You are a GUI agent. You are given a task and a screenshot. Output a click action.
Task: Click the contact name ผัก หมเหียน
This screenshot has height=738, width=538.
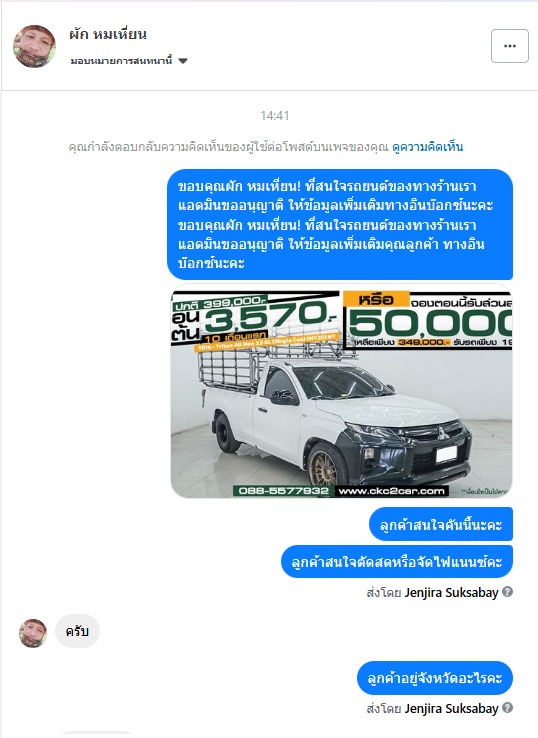108,34
